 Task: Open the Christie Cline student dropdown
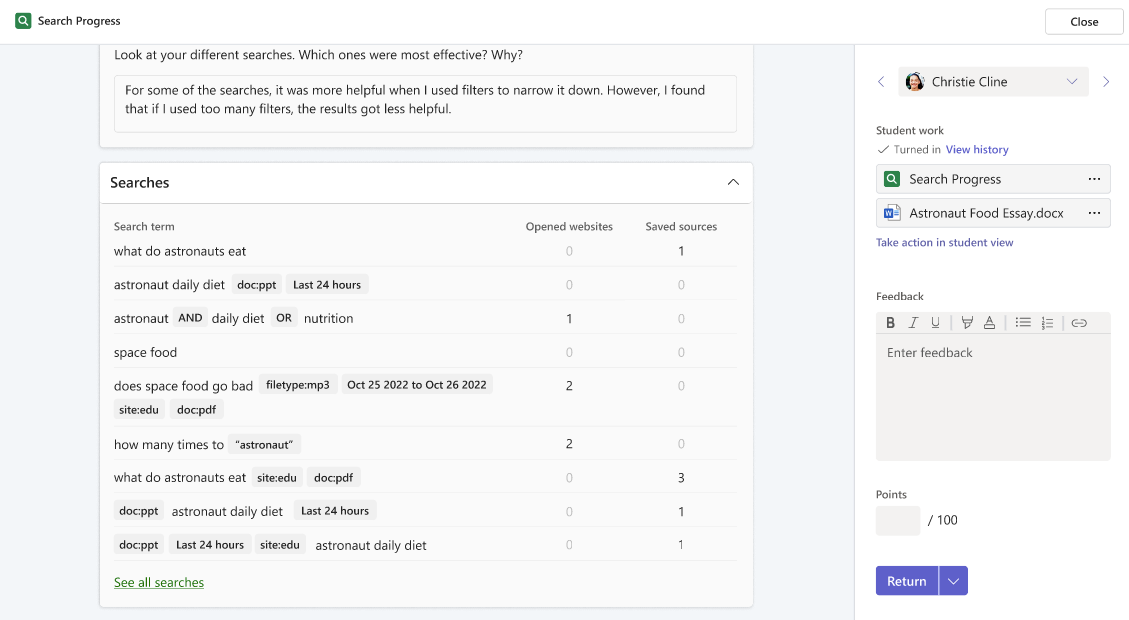(1072, 81)
